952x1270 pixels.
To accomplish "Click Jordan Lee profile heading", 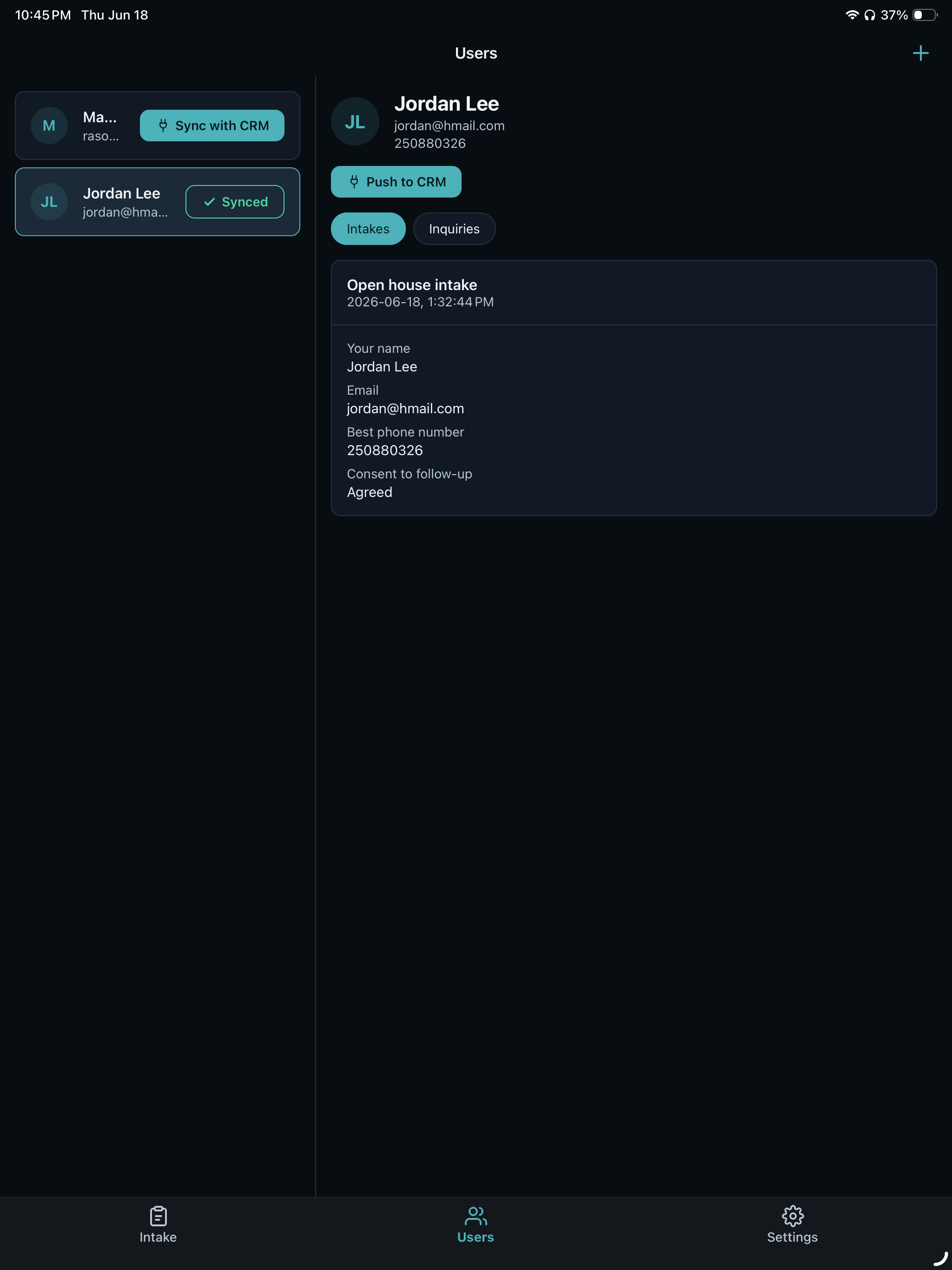I will coord(446,103).
